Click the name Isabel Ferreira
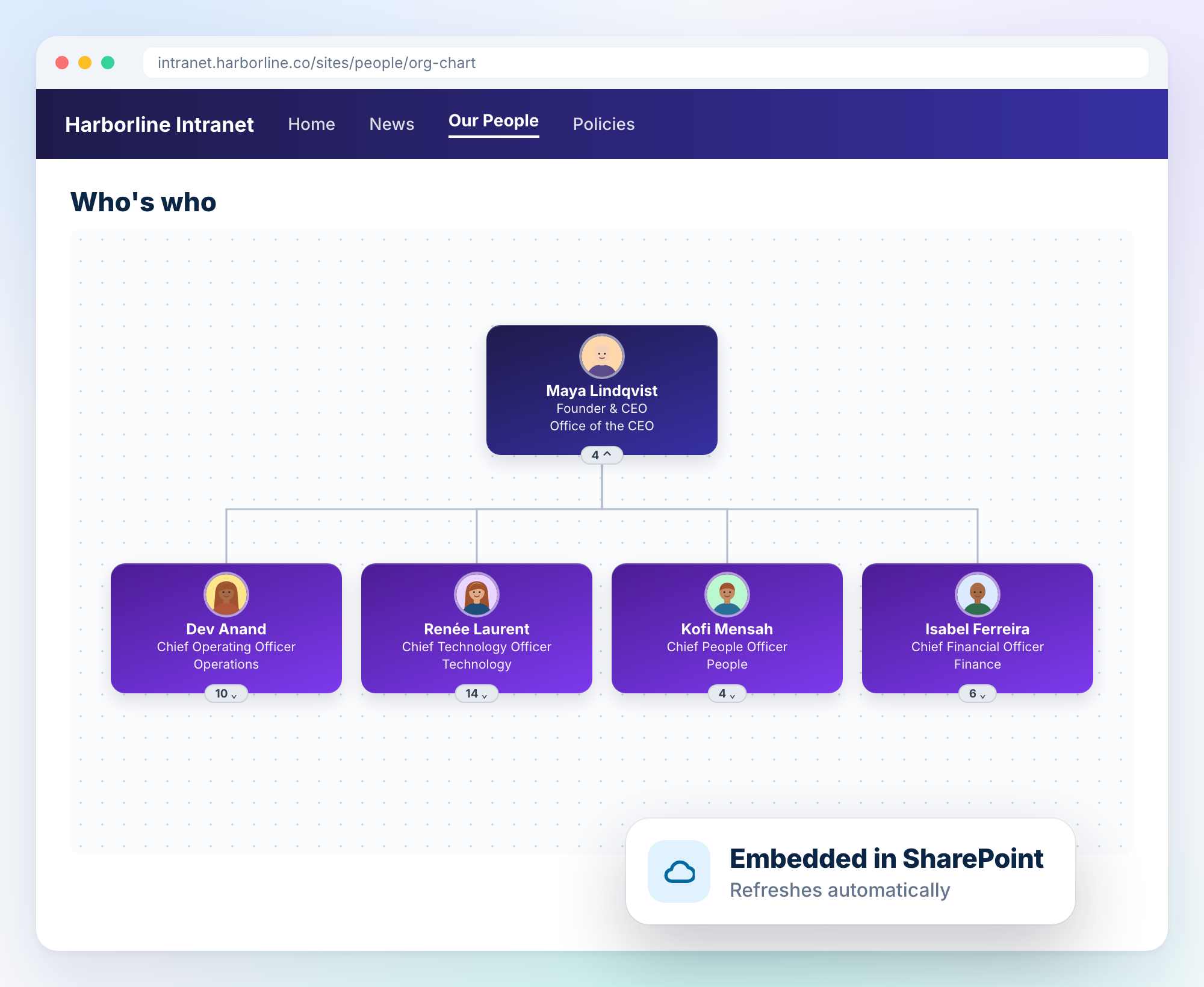 978,629
